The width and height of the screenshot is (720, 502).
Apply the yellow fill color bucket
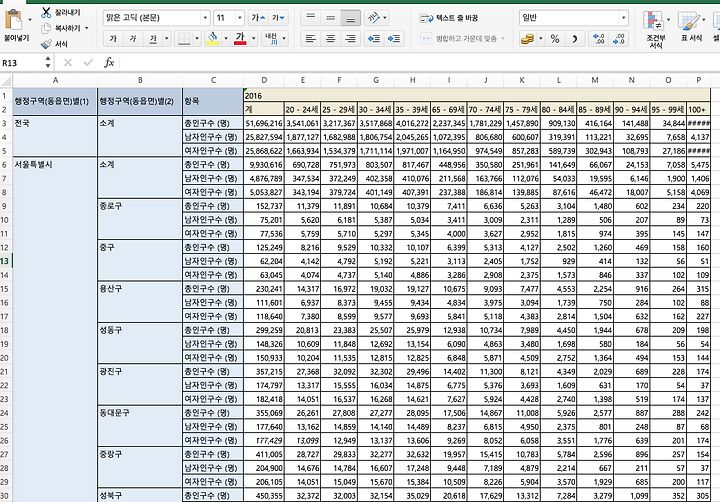tap(213, 39)
